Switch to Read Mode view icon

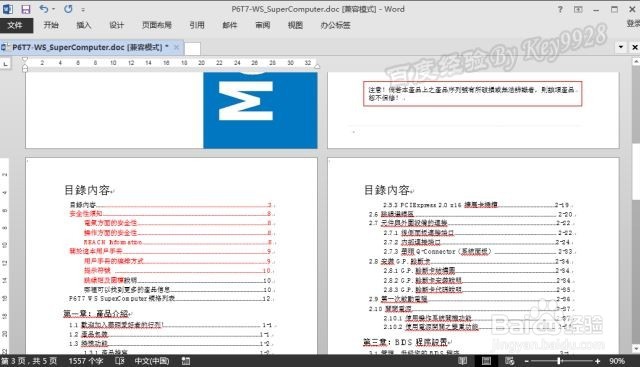pos(462,361)
